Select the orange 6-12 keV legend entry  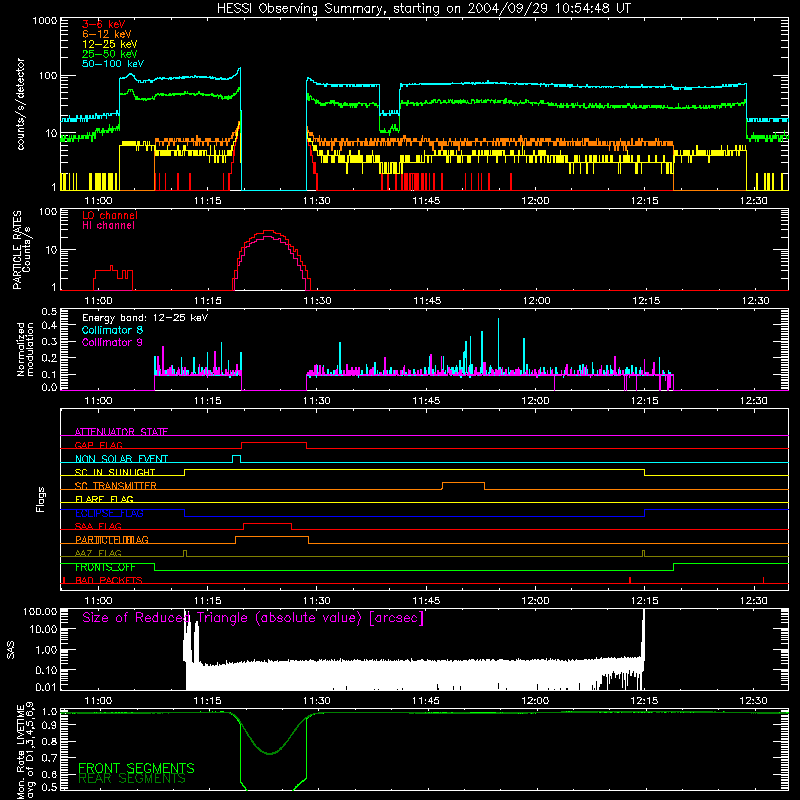click(106, 34)
